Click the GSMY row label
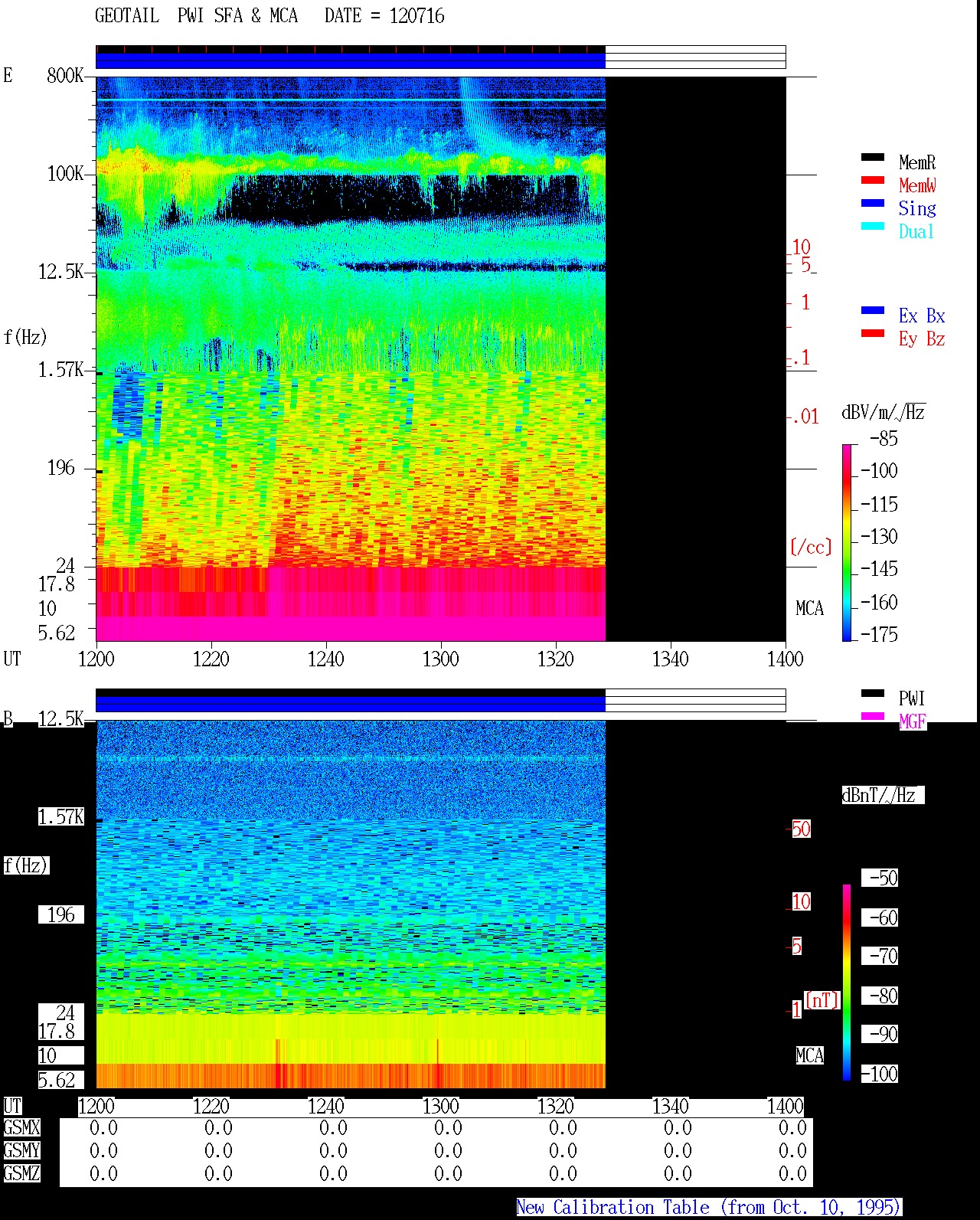This screenshot has width=980, height=1220. [x=21, y=1150]
